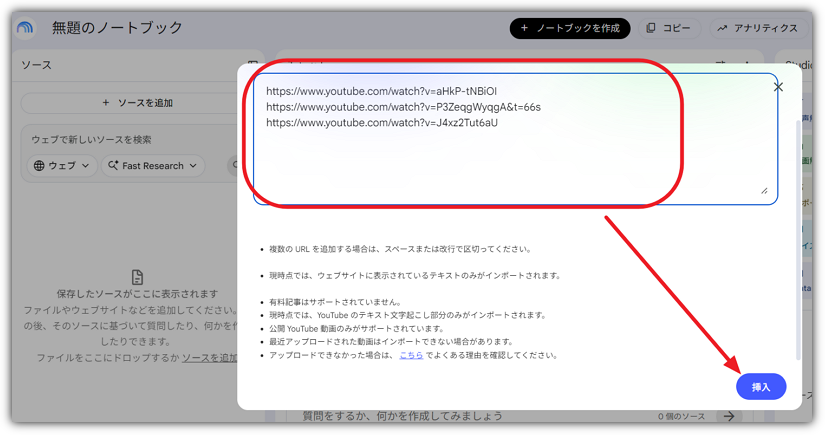Click the 挿入 button
This screenshot has height=435, width=825.
pos(761,387)
